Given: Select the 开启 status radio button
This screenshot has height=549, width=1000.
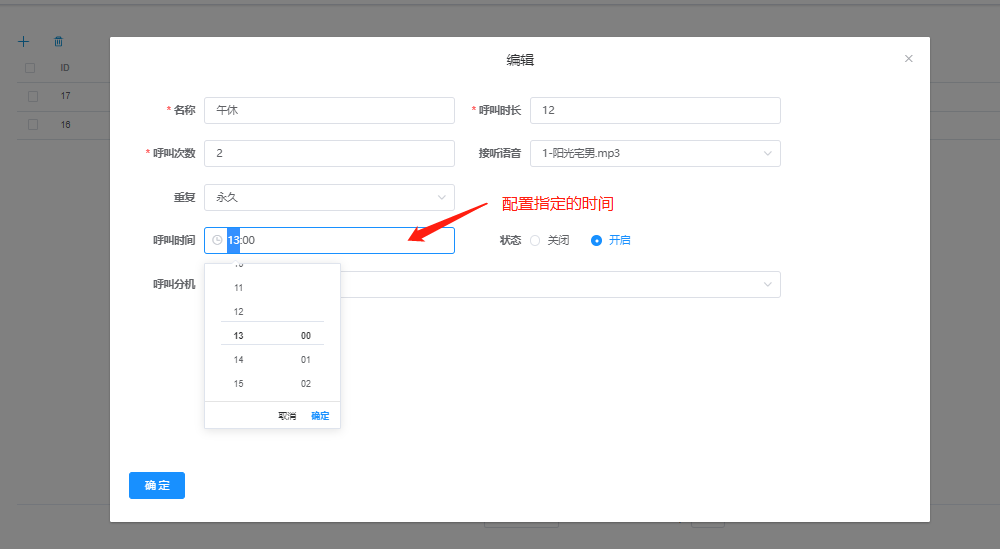Looking at the screenshot, I should point(597,240).
